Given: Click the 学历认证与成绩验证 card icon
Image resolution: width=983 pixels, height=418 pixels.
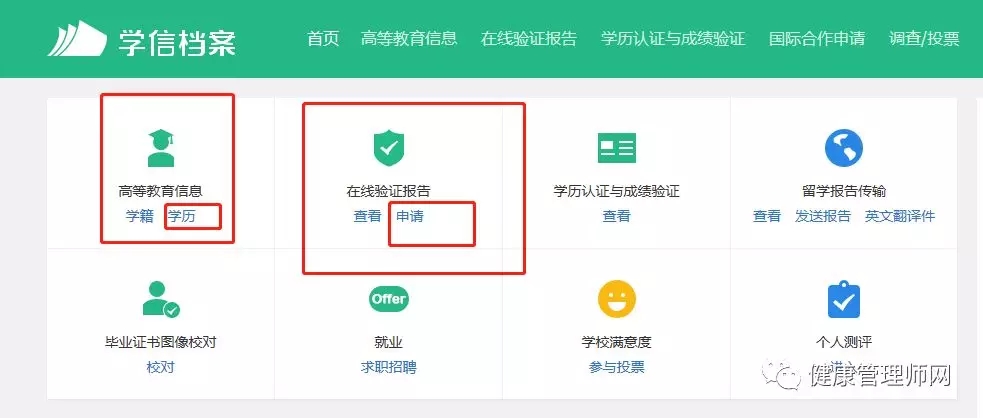Looking at the screenshot, I should click(616, 148).
